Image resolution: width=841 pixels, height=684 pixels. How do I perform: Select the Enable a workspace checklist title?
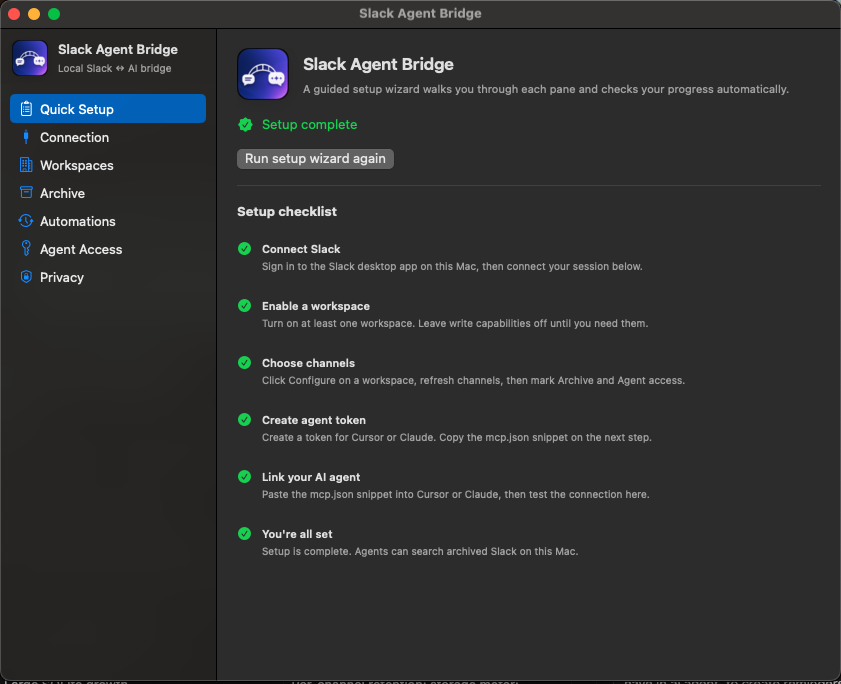pyautogui.click(x=316, y=306)
